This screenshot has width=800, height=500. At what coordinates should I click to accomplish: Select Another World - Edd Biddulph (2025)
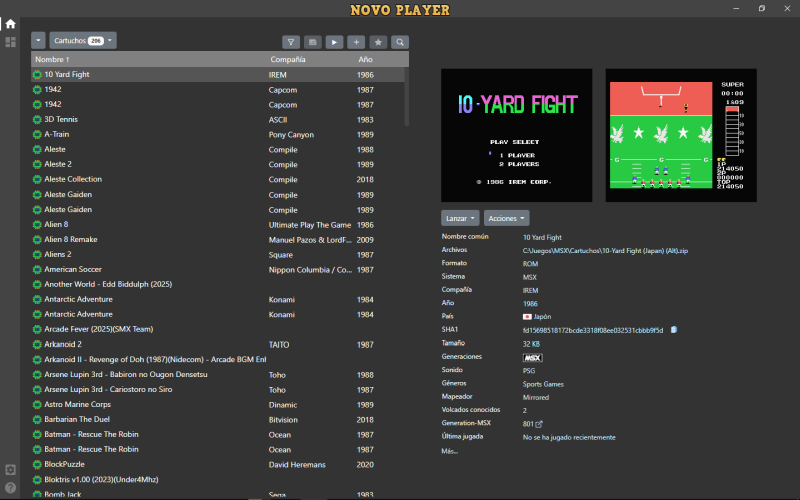click(218, 284)
